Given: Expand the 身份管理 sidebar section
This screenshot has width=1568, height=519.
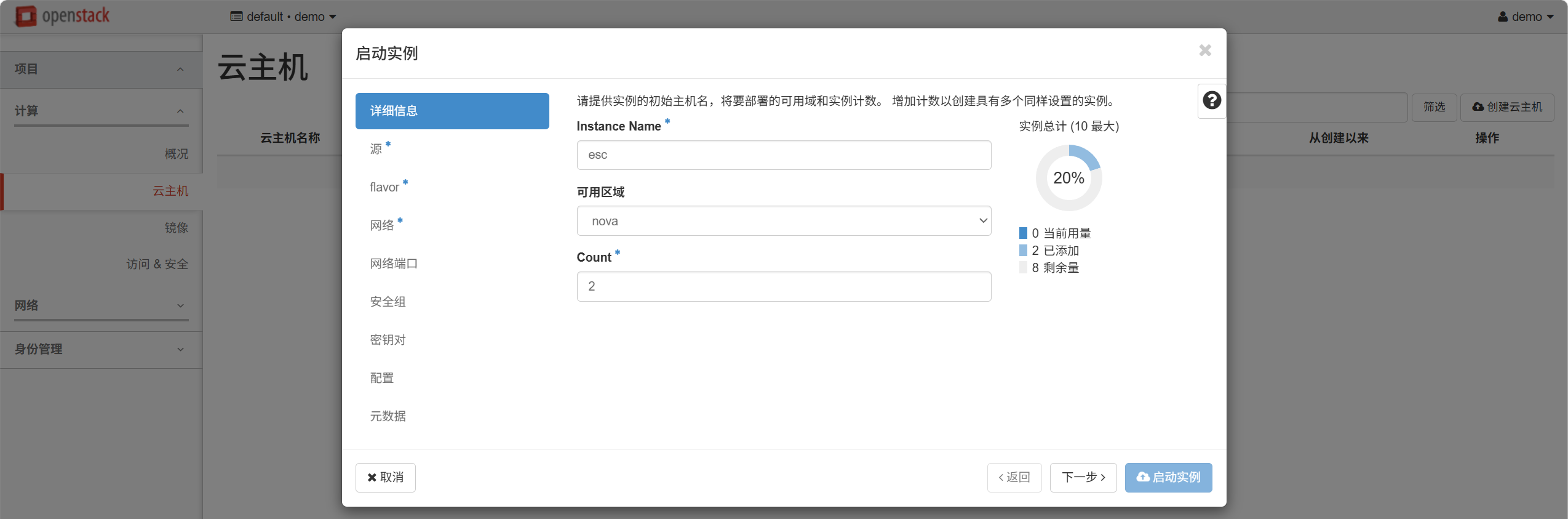Looking at the screenshot, I should 101,349.
